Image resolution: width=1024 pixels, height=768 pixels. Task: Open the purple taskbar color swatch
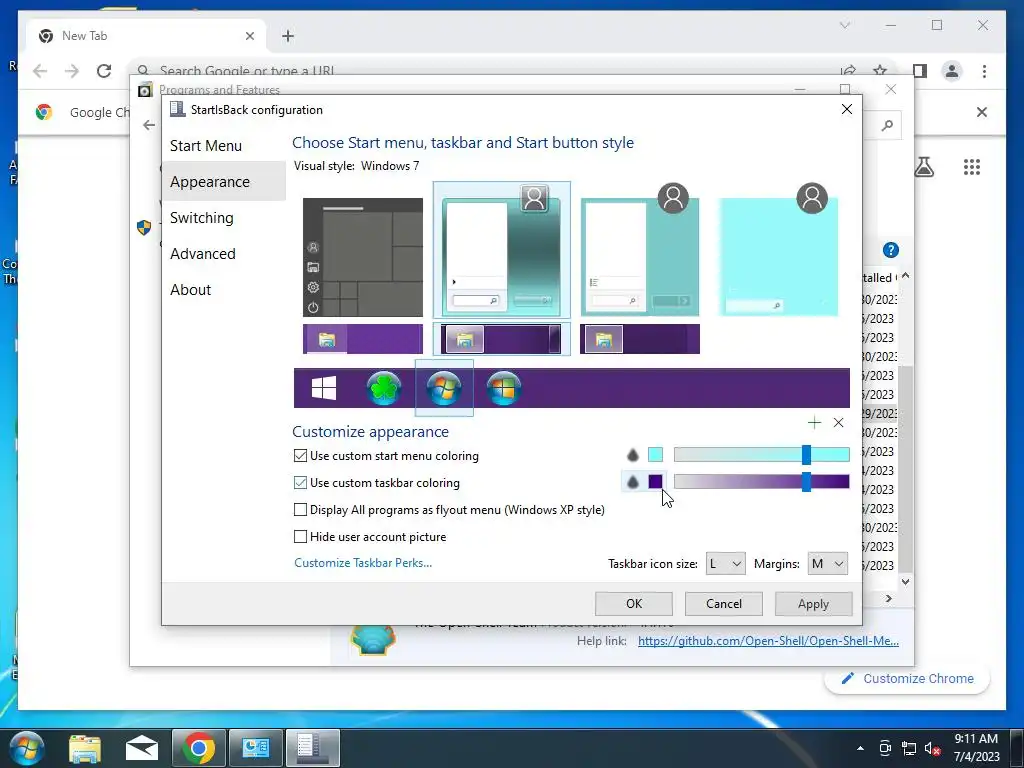coord(655,481)
